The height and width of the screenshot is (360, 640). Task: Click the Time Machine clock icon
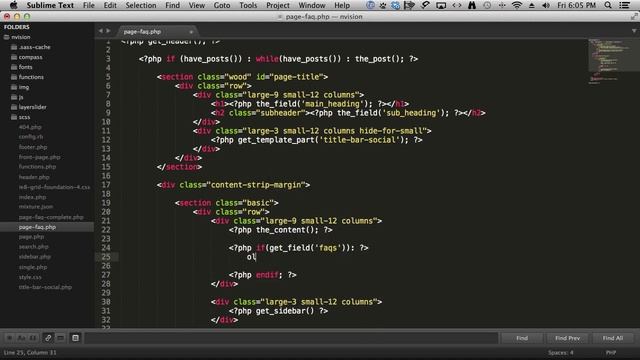[x=487, y=5]
